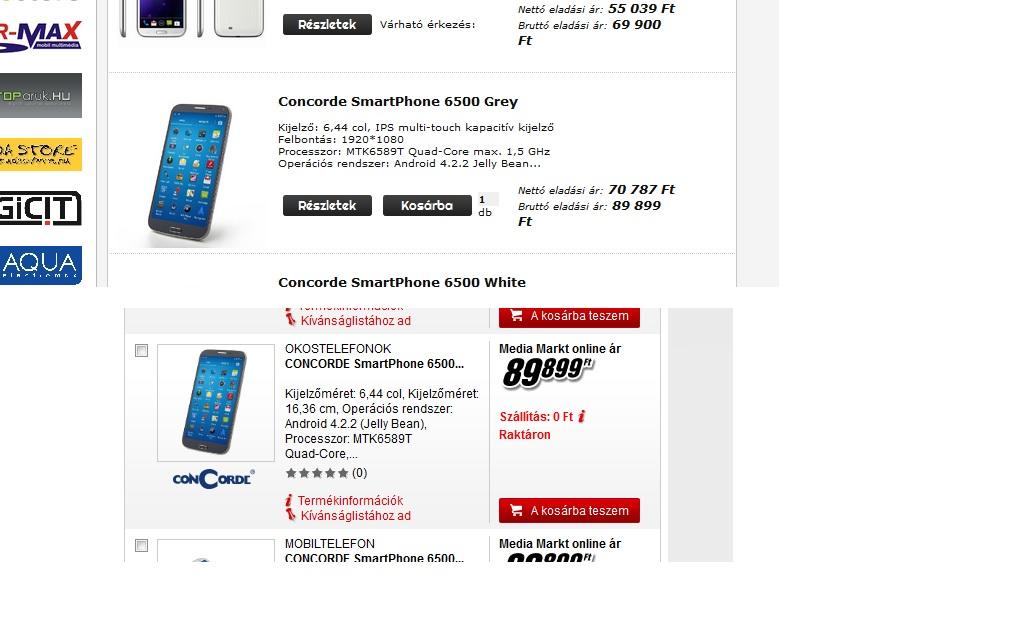Open the GiCiT partner logo

pos(41,208)
